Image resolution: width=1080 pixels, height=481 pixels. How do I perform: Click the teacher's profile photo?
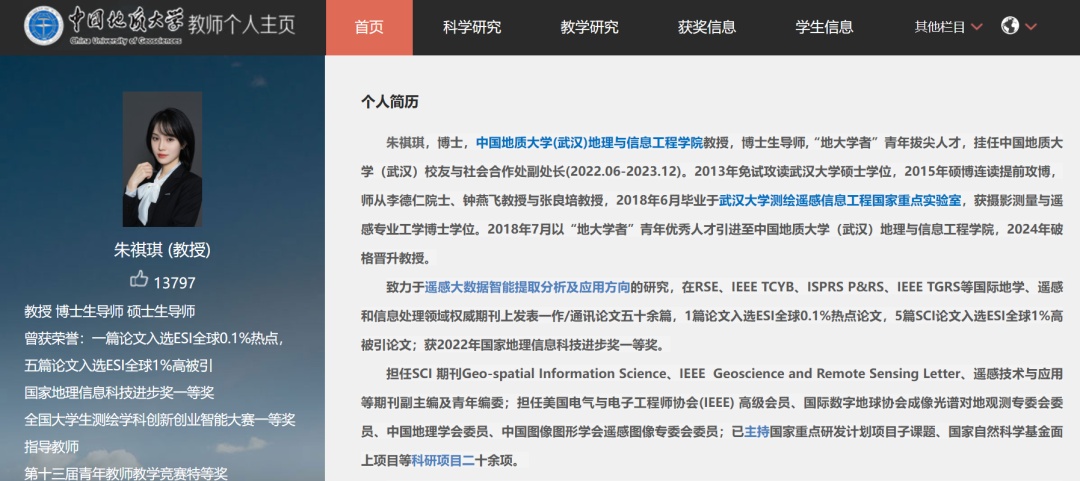(162, 159)
